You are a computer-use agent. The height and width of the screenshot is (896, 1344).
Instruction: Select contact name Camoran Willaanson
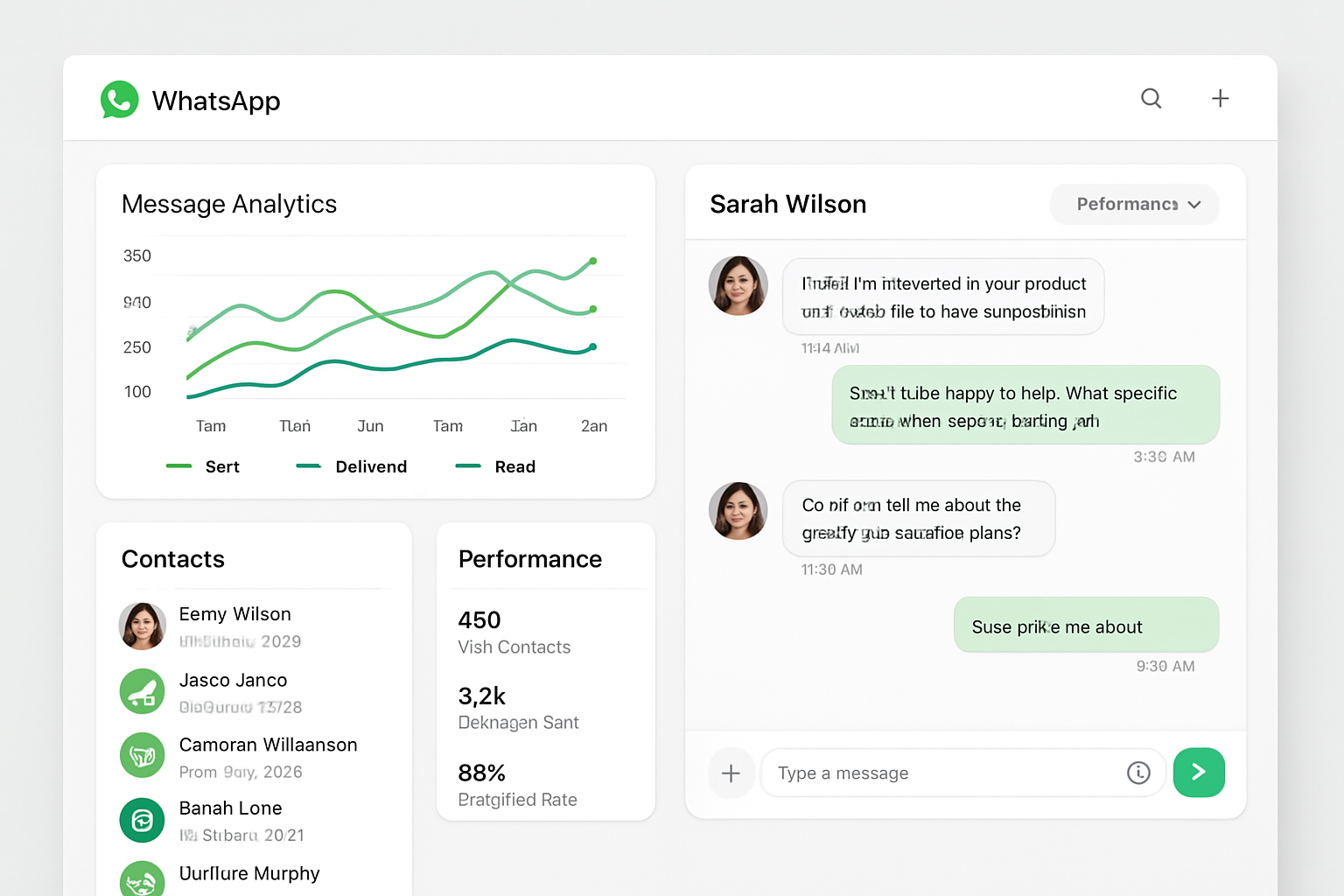[x=269, y=745]
